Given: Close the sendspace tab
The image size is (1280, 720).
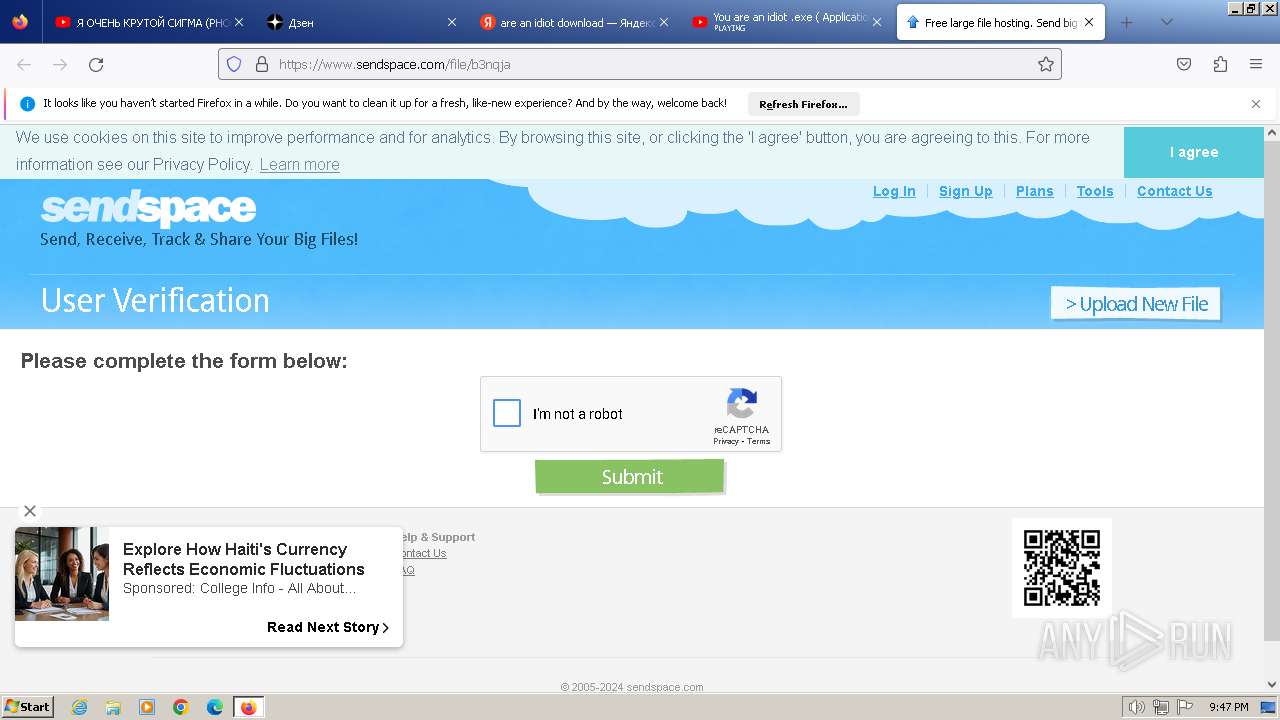Looking at the screenshot, I should point(1089,22).
